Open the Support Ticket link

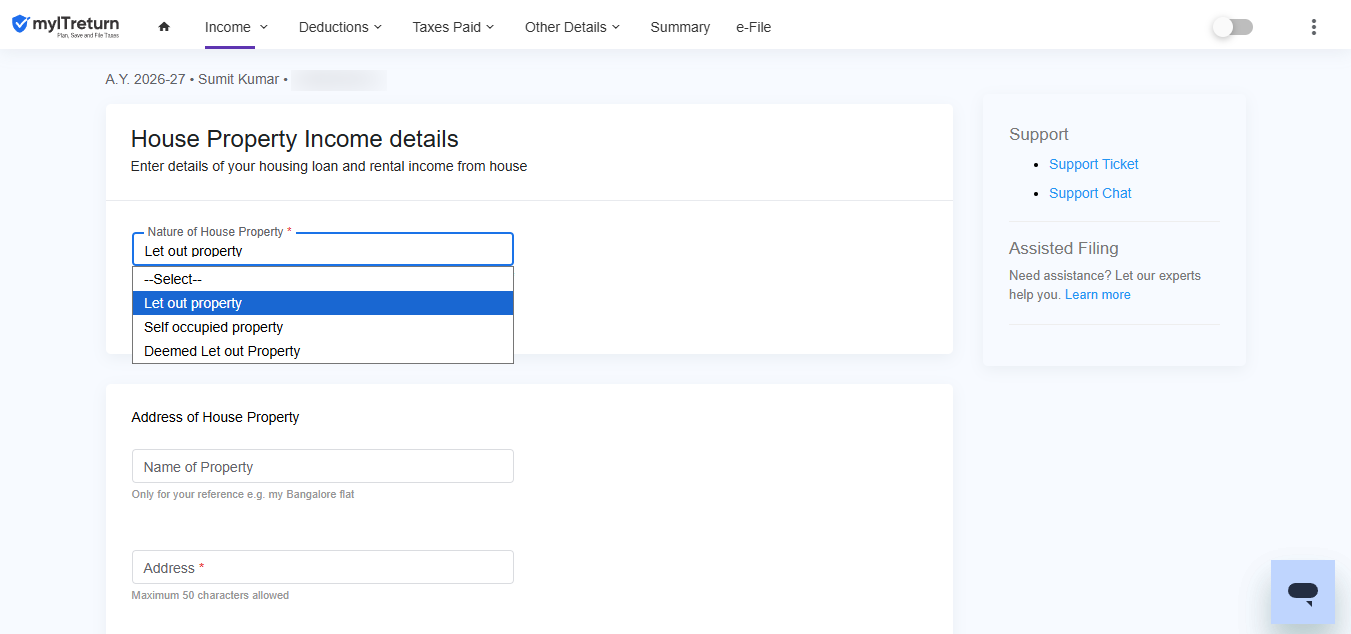[1094, 164]
